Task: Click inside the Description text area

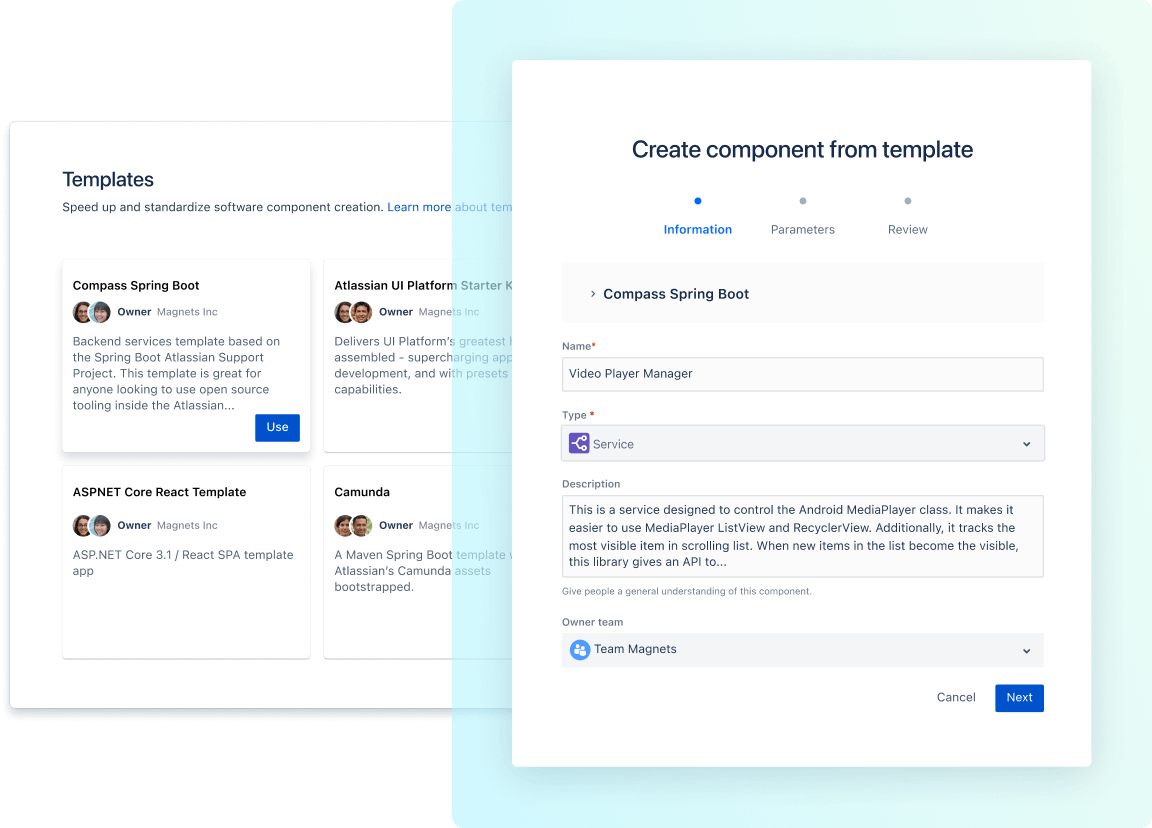Action: pyautogui.click(x=800, y=535)
